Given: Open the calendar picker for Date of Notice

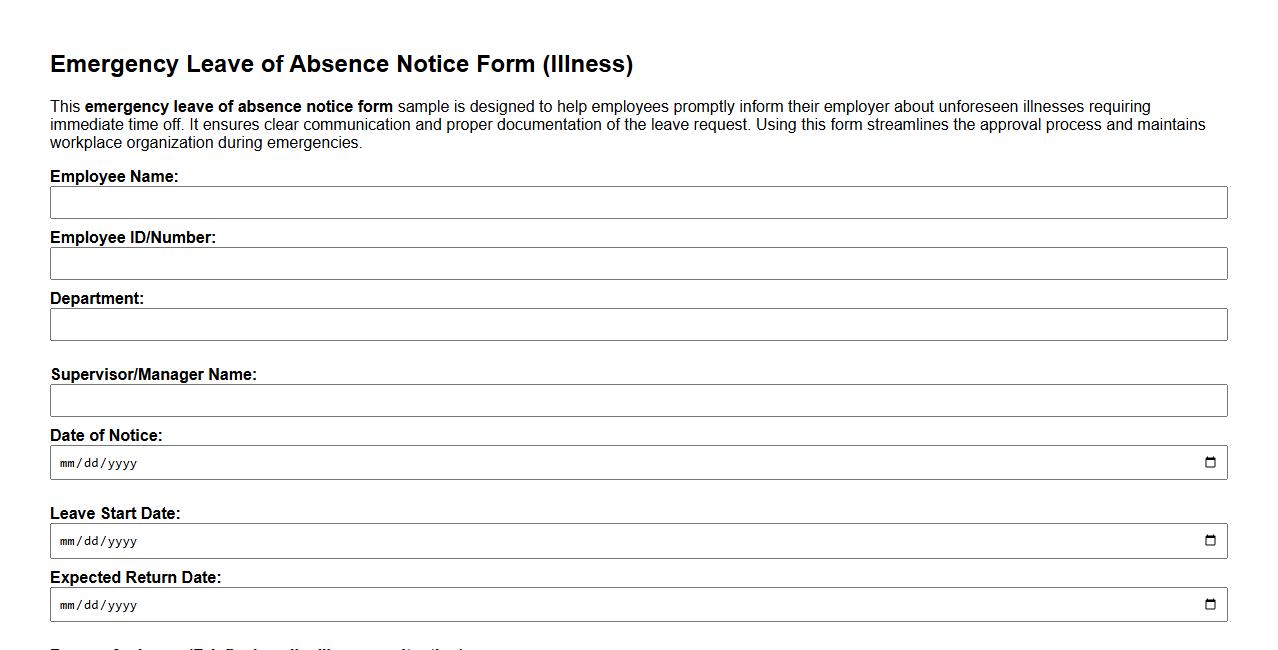Looking at the screenshot, I should point(1211,462).
